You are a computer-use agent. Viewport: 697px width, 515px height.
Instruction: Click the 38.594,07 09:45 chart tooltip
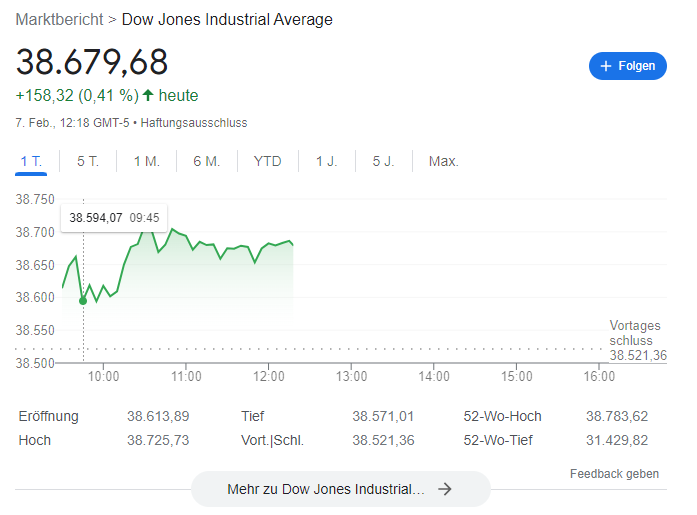click(x=114, y=218)
